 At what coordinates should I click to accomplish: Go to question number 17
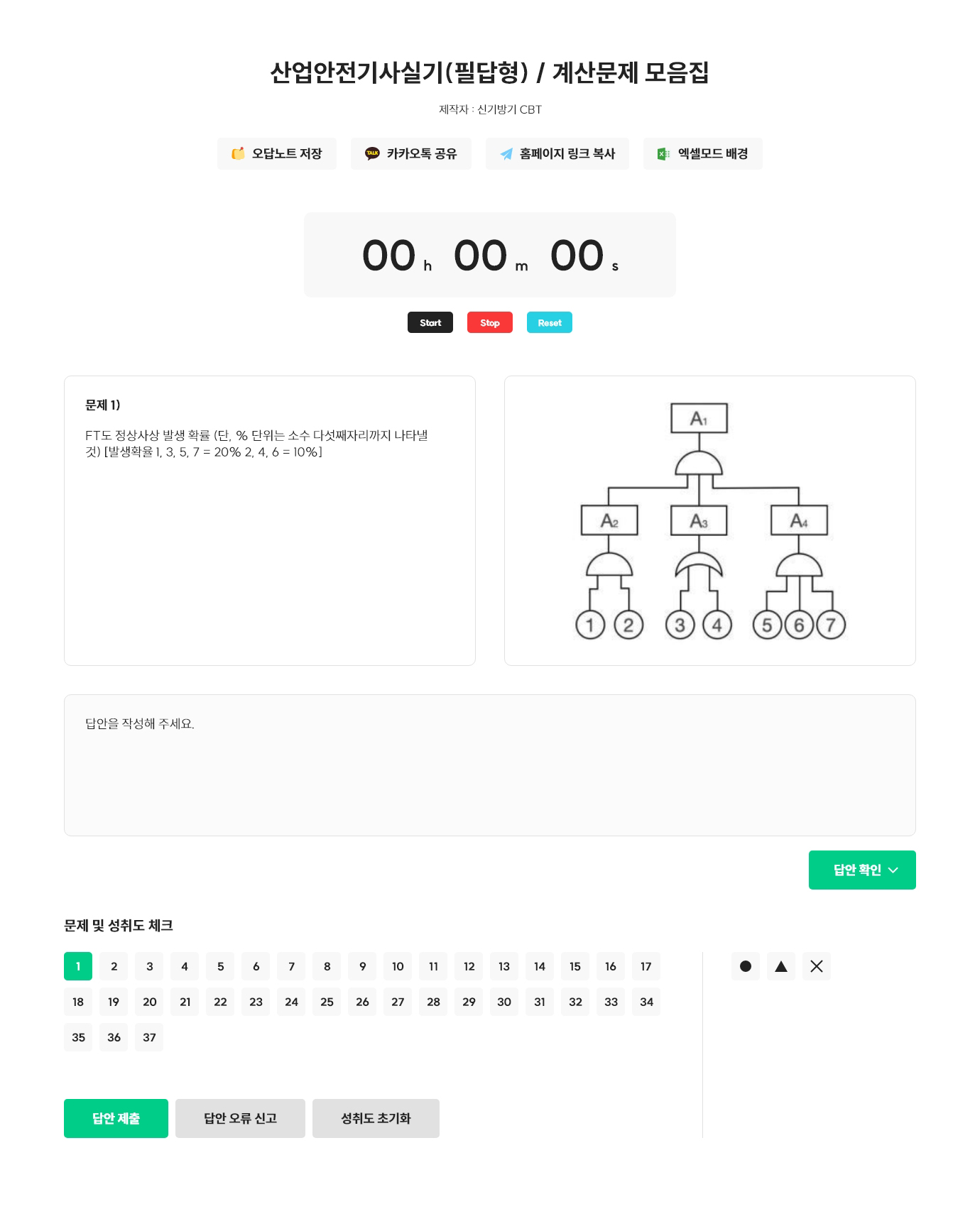646,966
